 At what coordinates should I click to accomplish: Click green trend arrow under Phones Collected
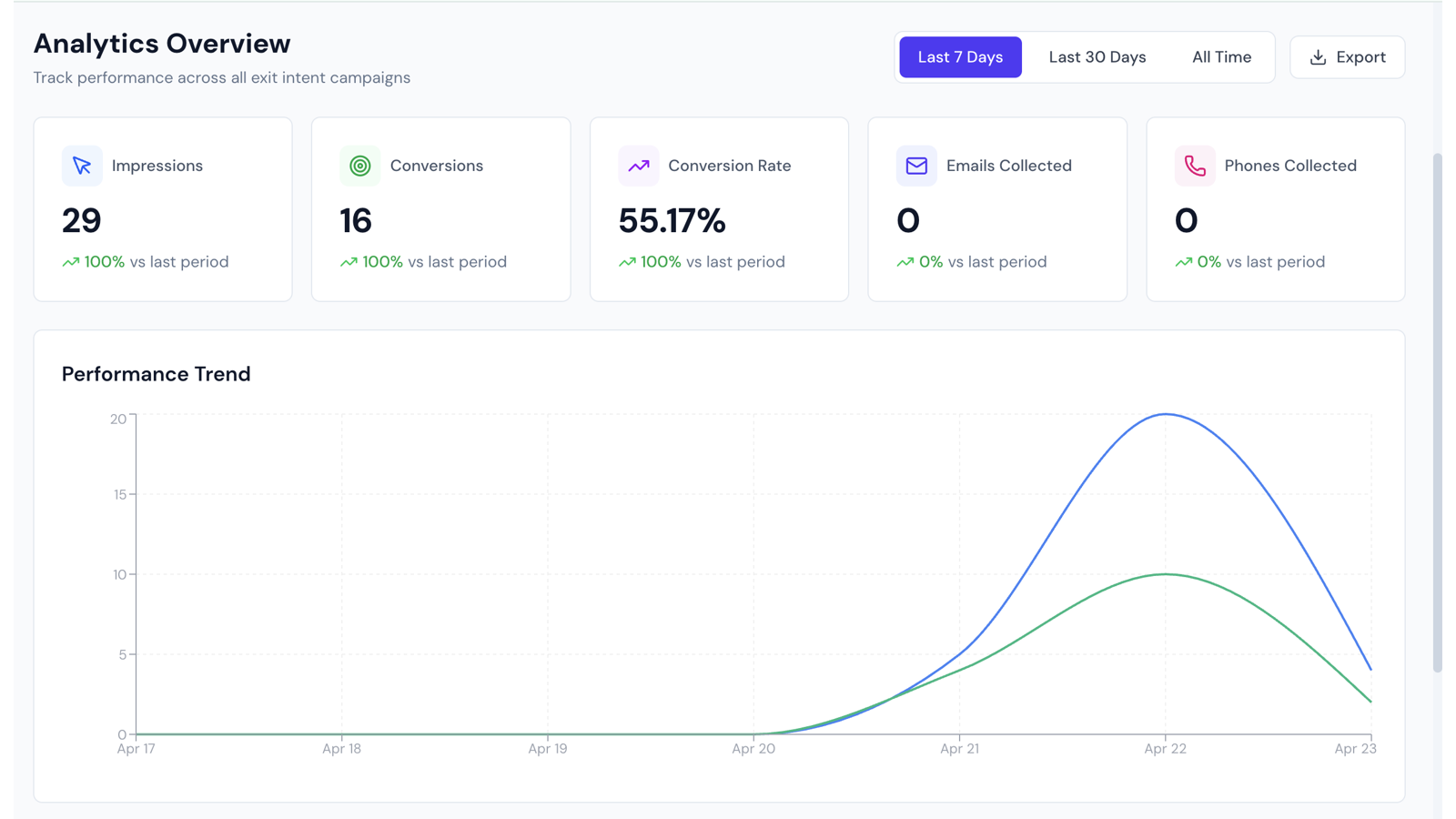[1184, 262]
